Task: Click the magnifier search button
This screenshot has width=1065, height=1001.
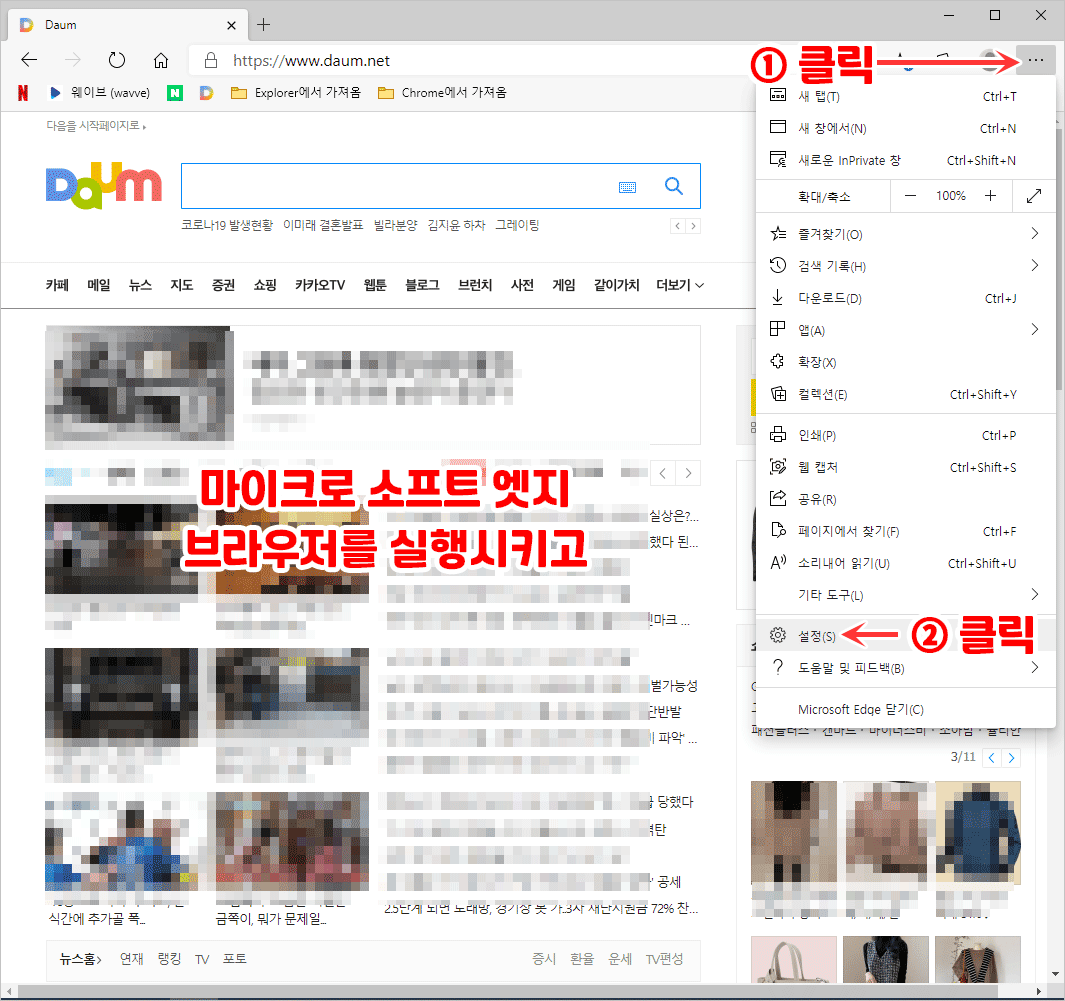Action: [673, 186]
